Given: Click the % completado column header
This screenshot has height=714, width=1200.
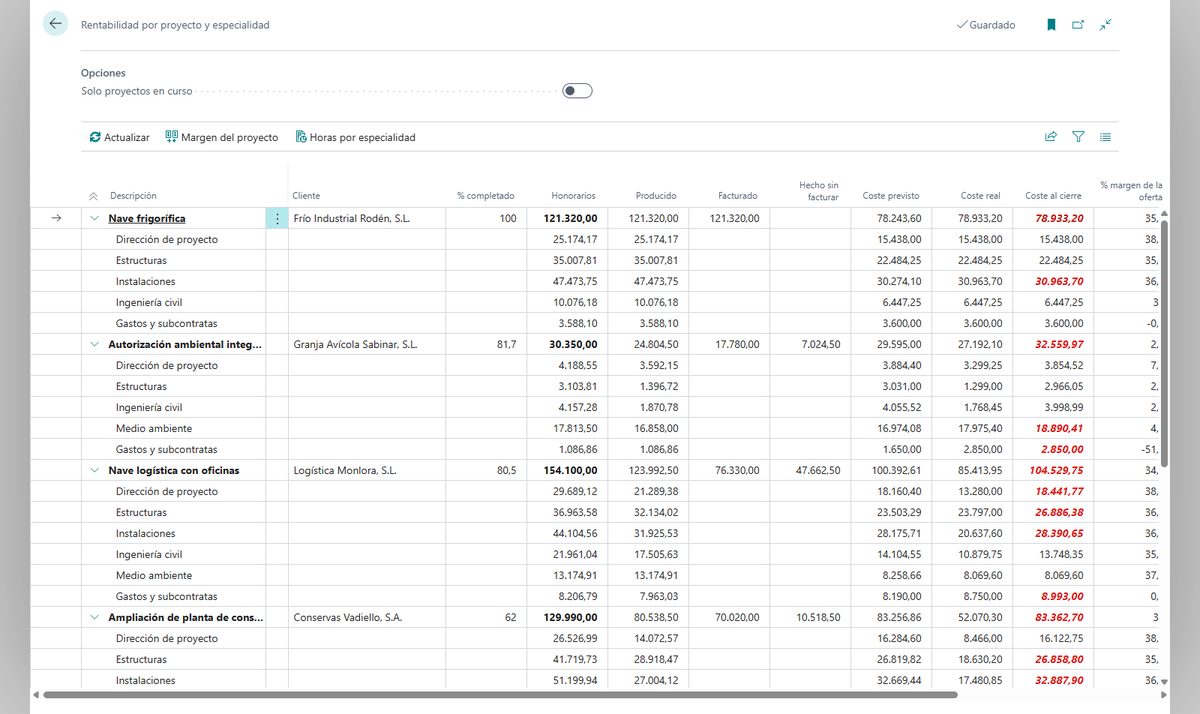Looking at the screenshot, I should pyautogui.click(x=486, y=196).
